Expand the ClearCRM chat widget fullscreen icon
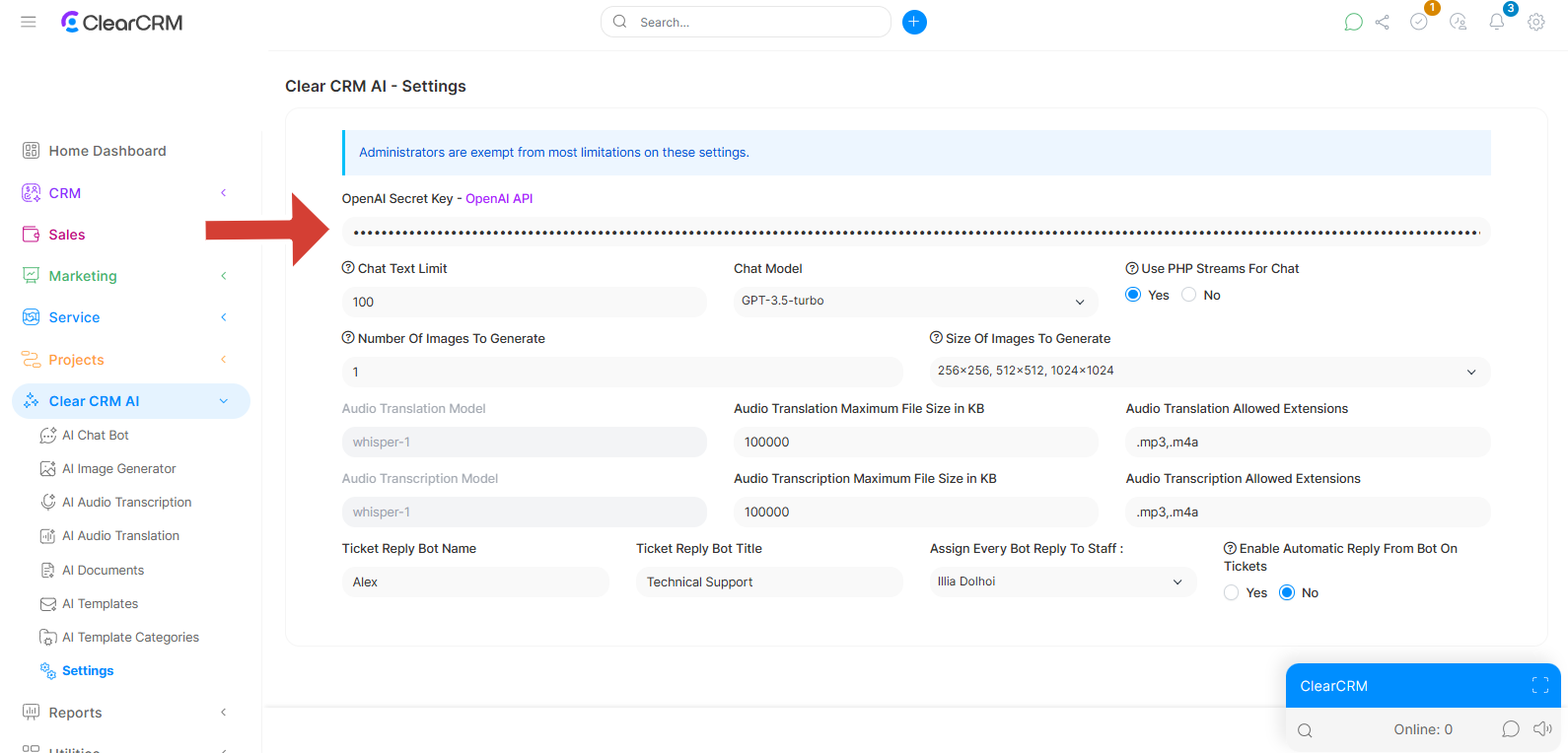 click(x=1540, y=686)
